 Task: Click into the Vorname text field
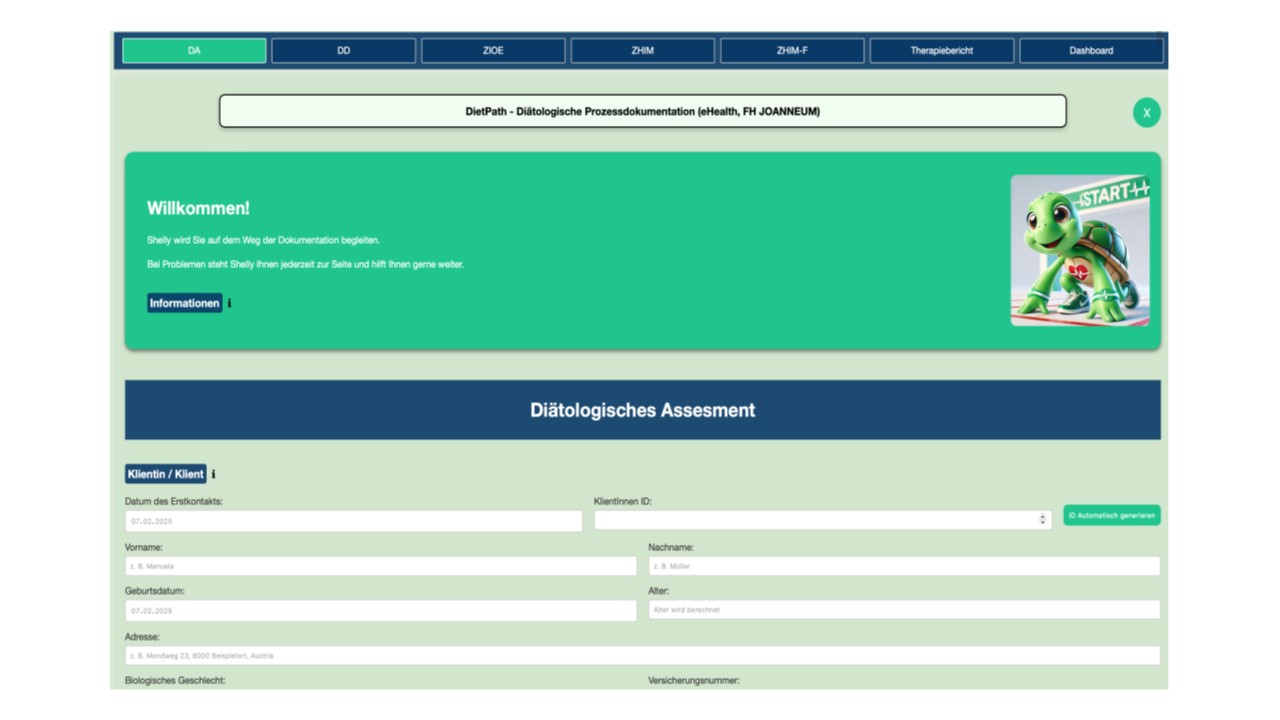pos(380,566)
